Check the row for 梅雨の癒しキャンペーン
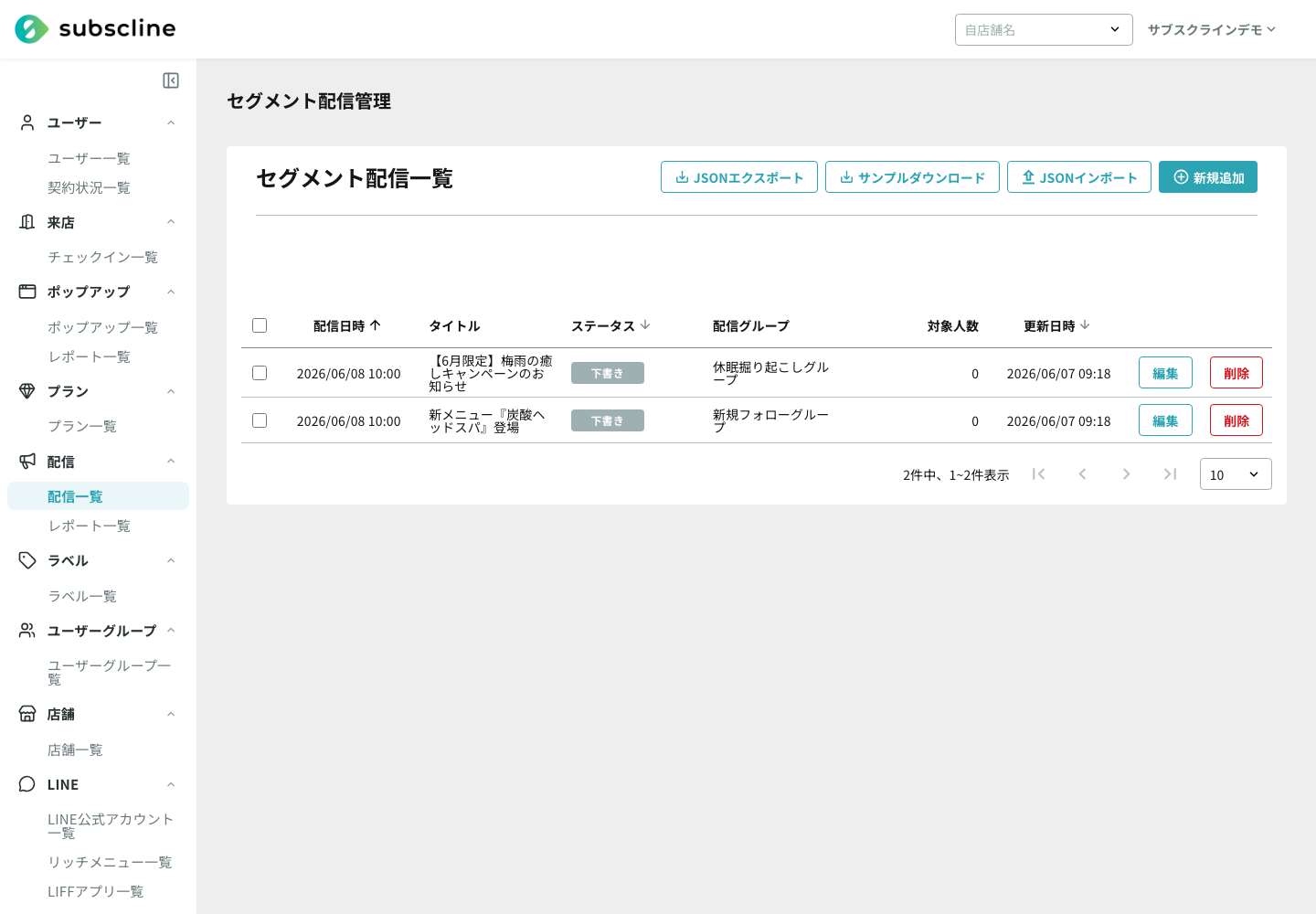The width and height of the screenshot is (1316, 914). tap(260, 373)
